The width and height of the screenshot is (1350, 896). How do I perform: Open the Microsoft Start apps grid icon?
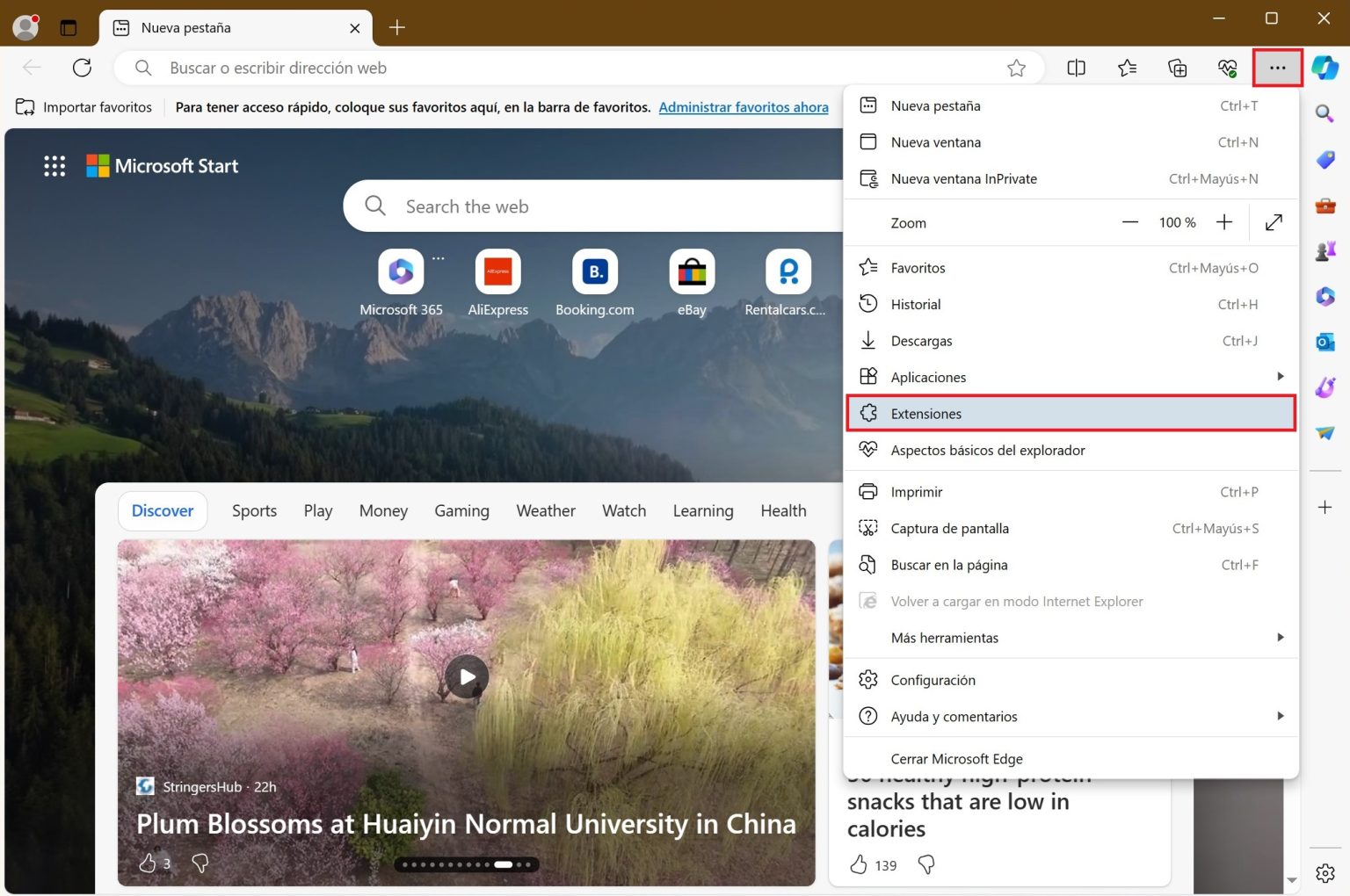point(54,166)
